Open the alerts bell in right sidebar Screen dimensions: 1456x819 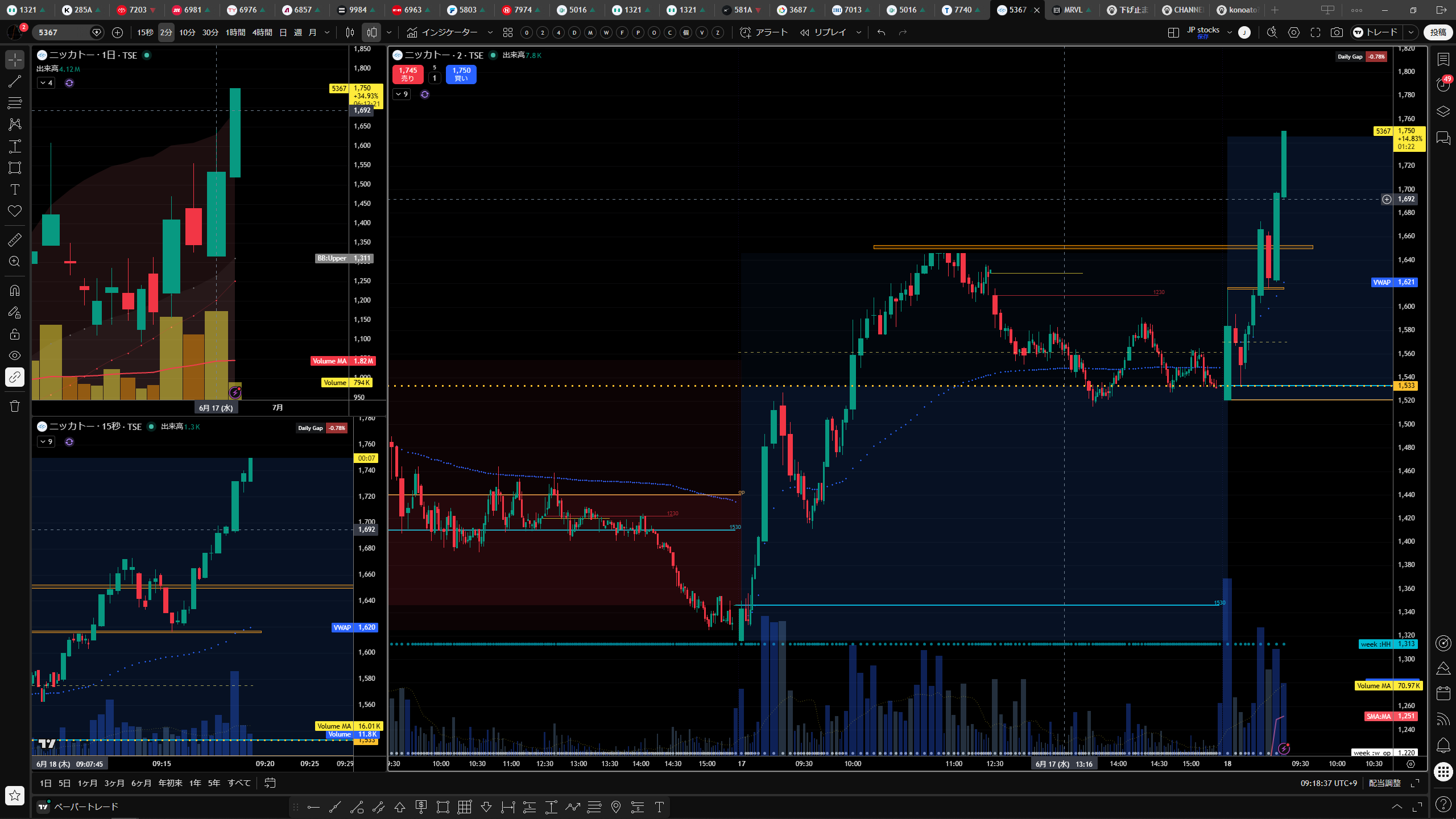pos(1443,745)
